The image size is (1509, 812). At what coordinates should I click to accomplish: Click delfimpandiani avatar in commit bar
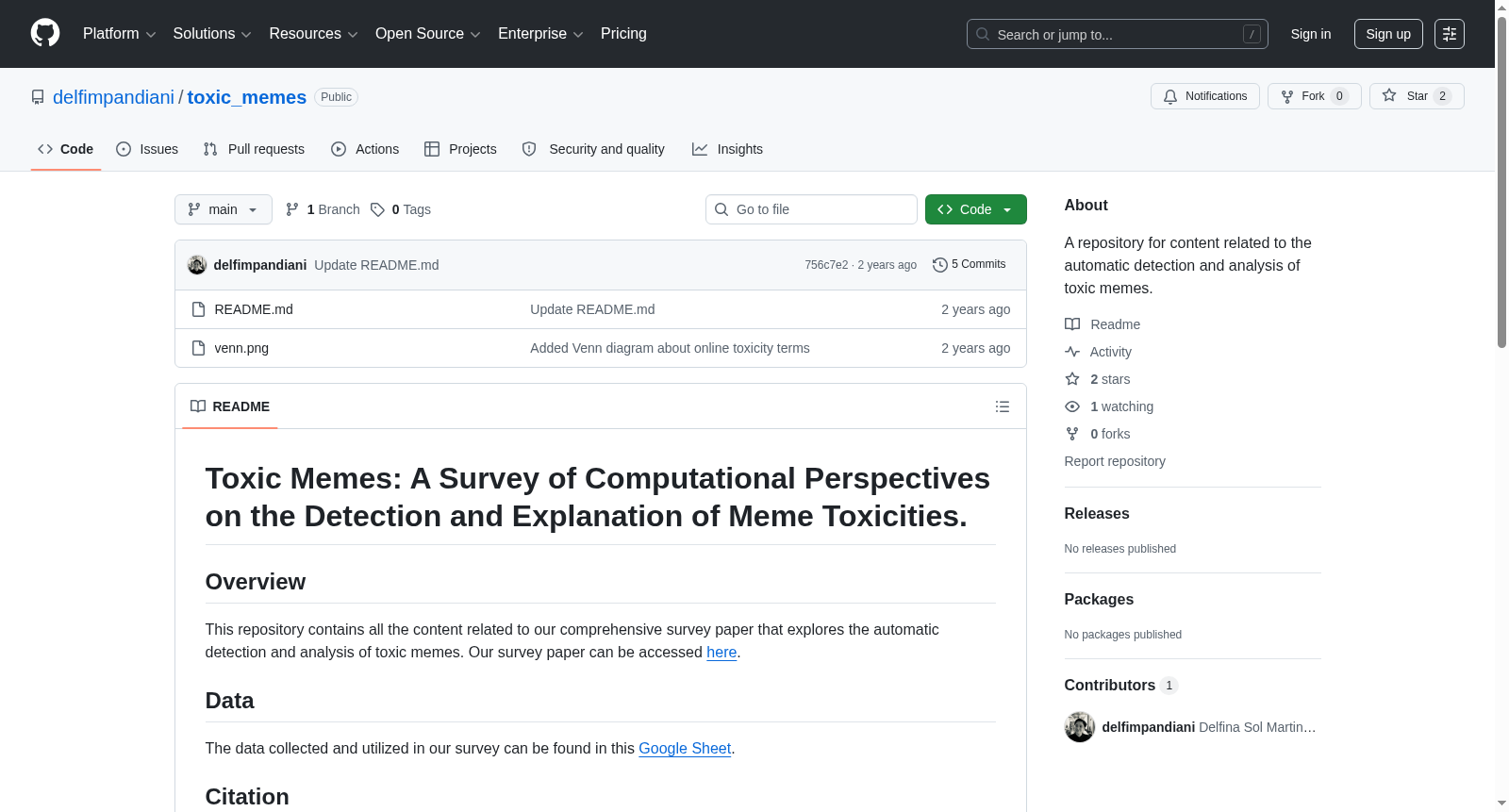point(197,265)
